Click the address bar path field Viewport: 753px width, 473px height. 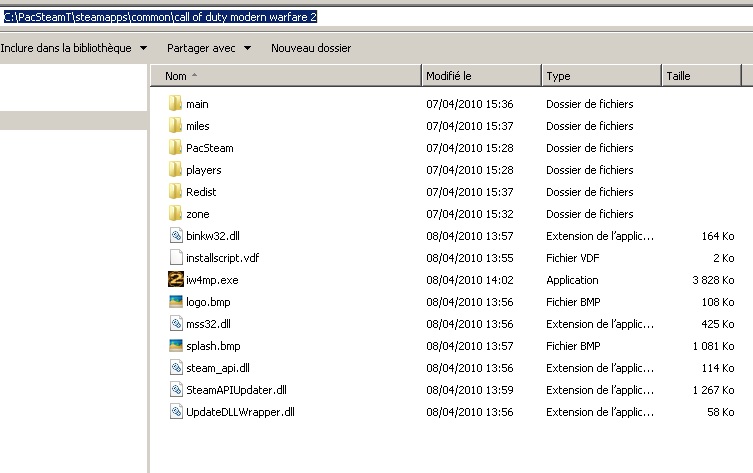coord(376,17)
